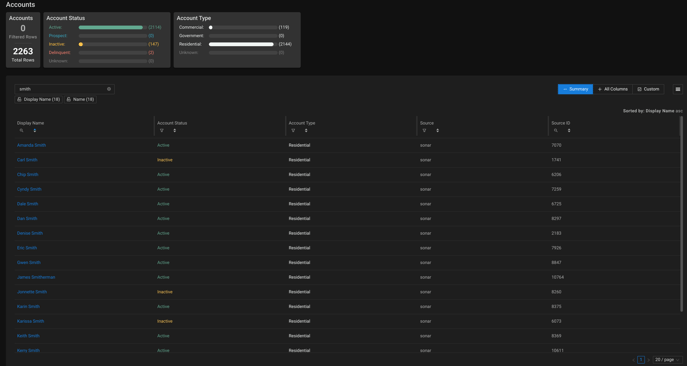Click Source ID 10764 cell
Viewport: 687px width, 366px height.
[x=557, y=277]
